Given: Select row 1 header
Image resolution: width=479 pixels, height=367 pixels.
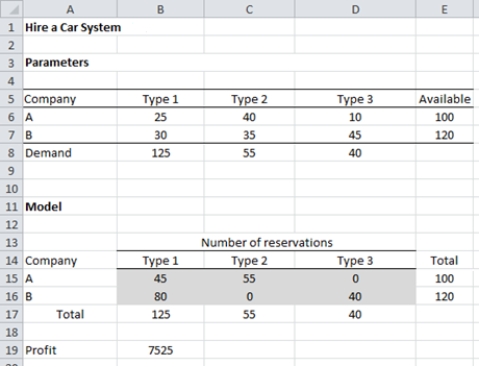Looking at the screenshot, I should click(x=11, y=27).
